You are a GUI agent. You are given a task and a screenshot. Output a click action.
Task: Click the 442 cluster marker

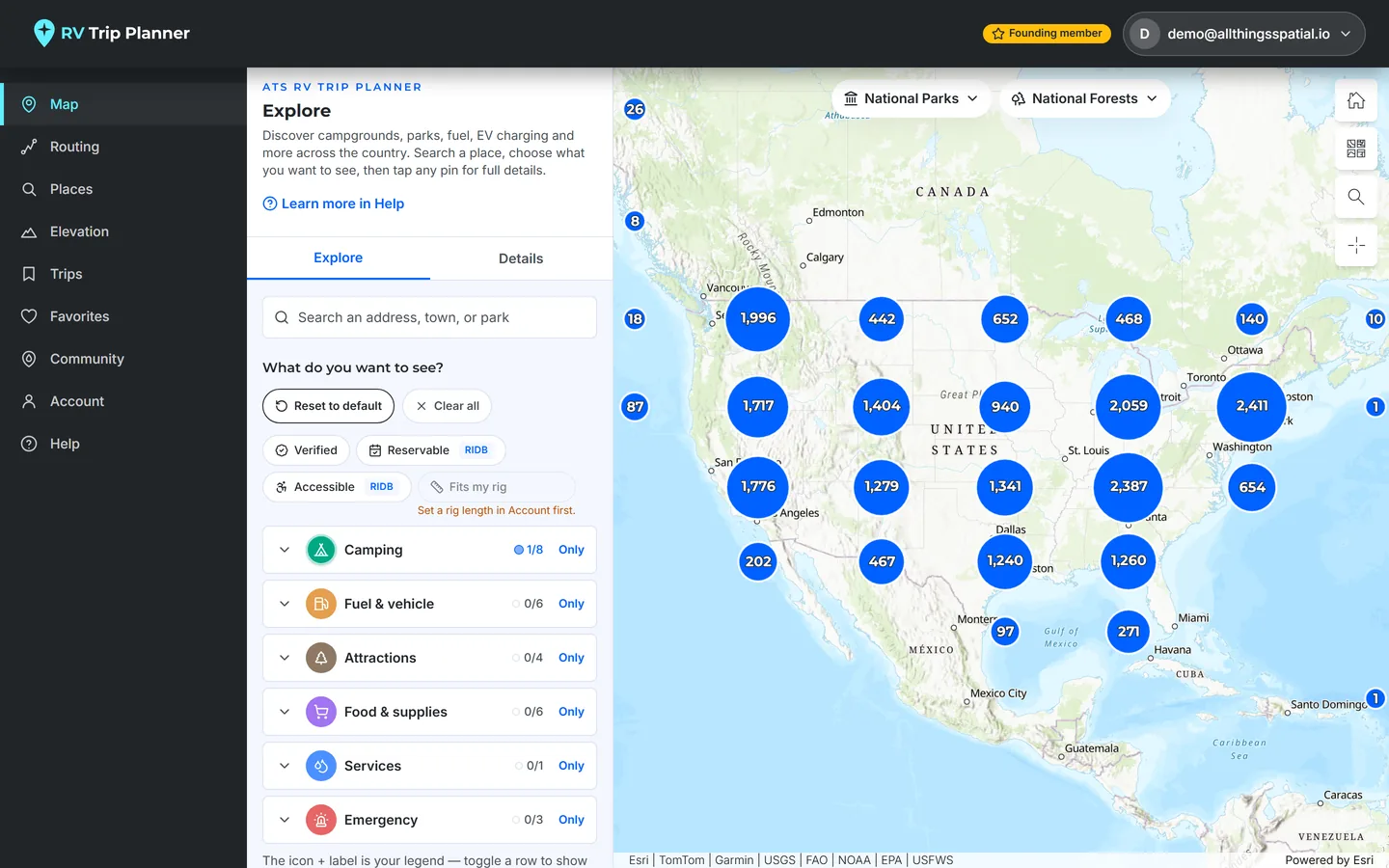pyautogui.click(x=882, y=319)
